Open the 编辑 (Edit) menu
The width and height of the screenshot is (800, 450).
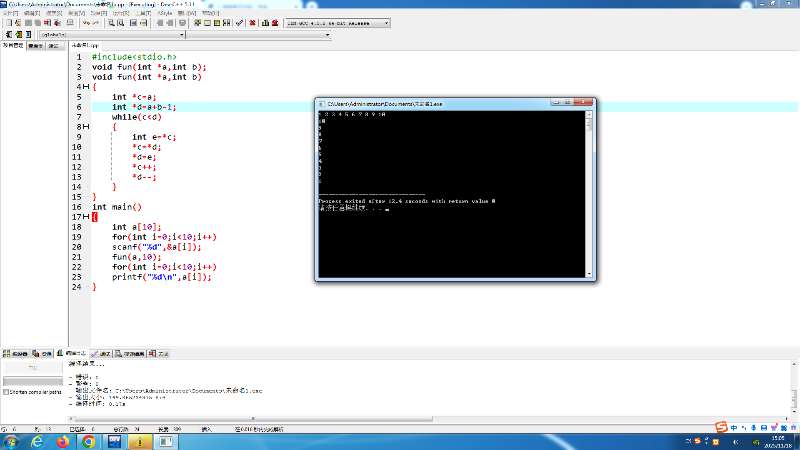(x=32, y=13)
